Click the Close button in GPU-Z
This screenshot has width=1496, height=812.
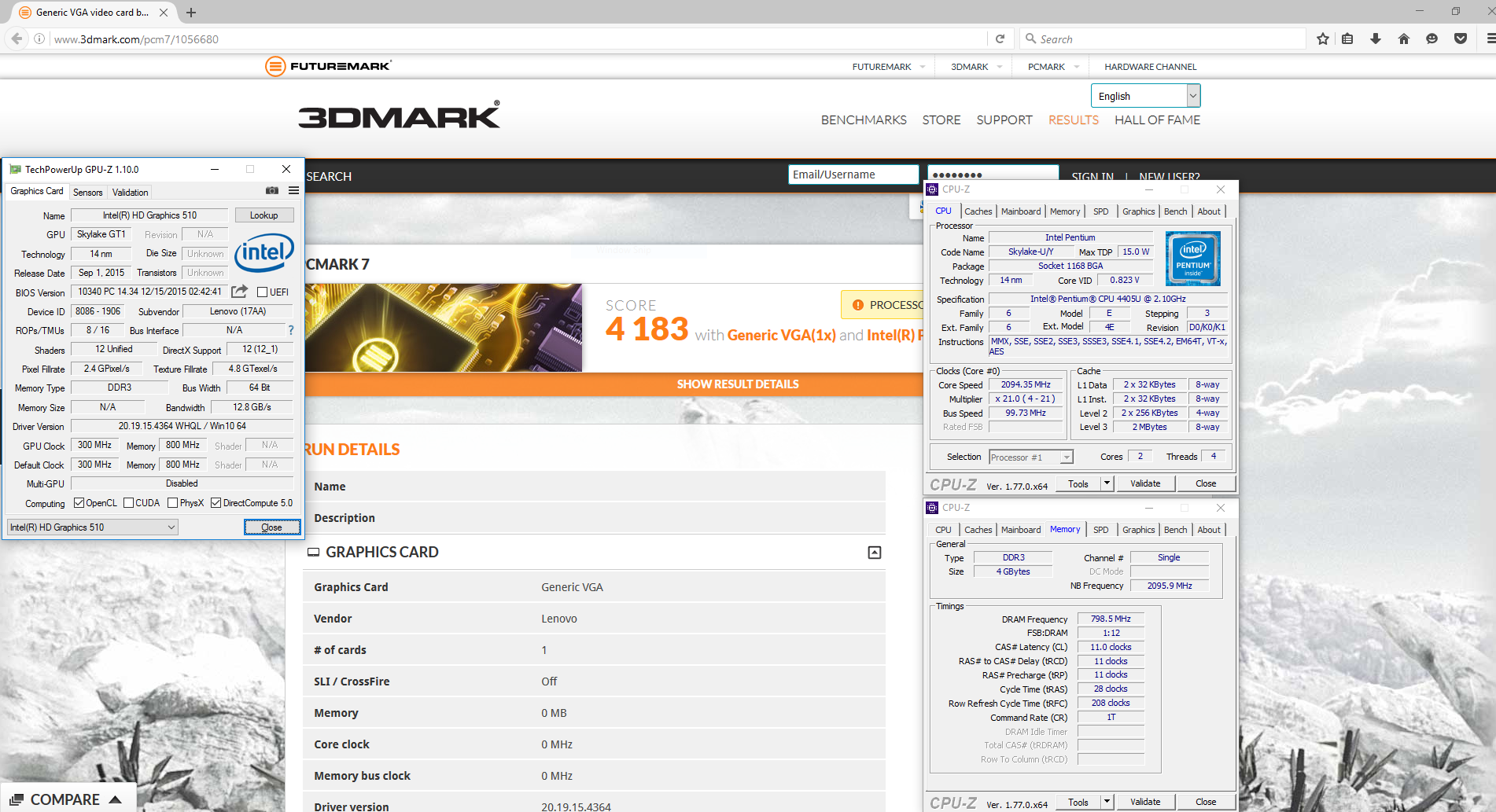(271, 527)
